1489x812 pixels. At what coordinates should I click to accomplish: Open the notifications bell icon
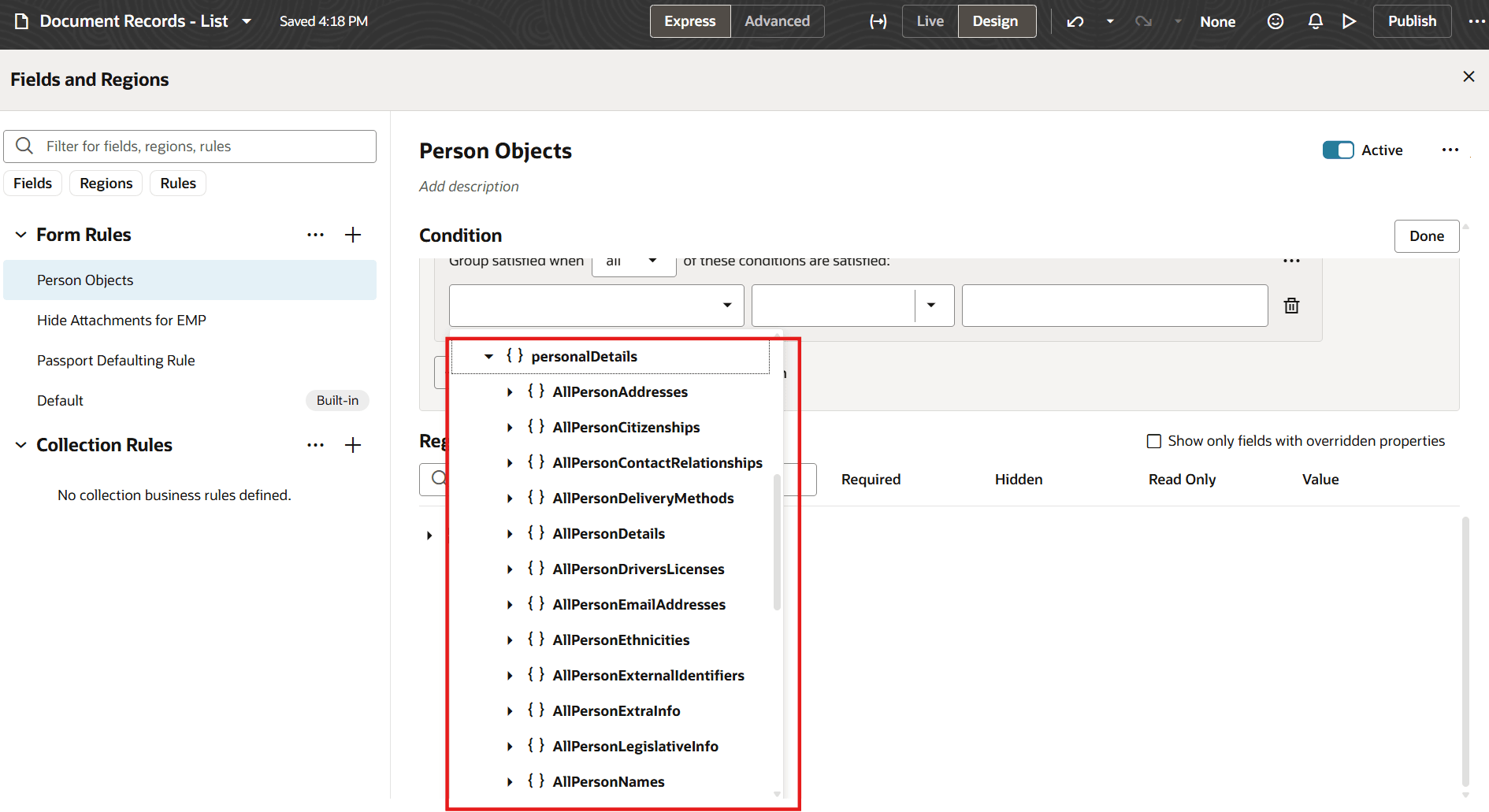click(1315, 21)
